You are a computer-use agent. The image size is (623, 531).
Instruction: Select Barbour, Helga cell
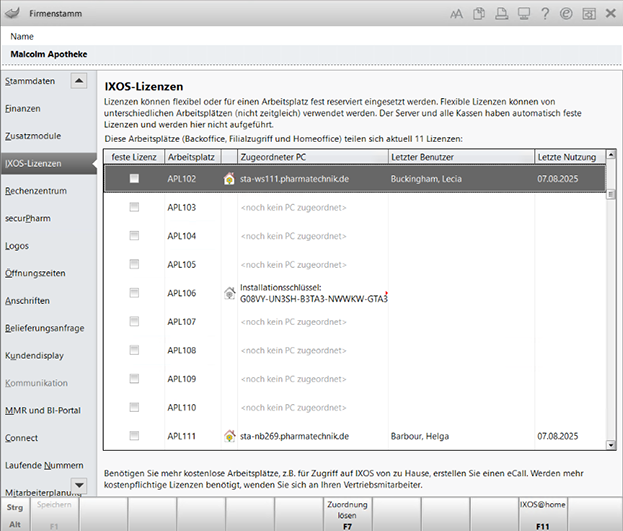coord(420,436)
